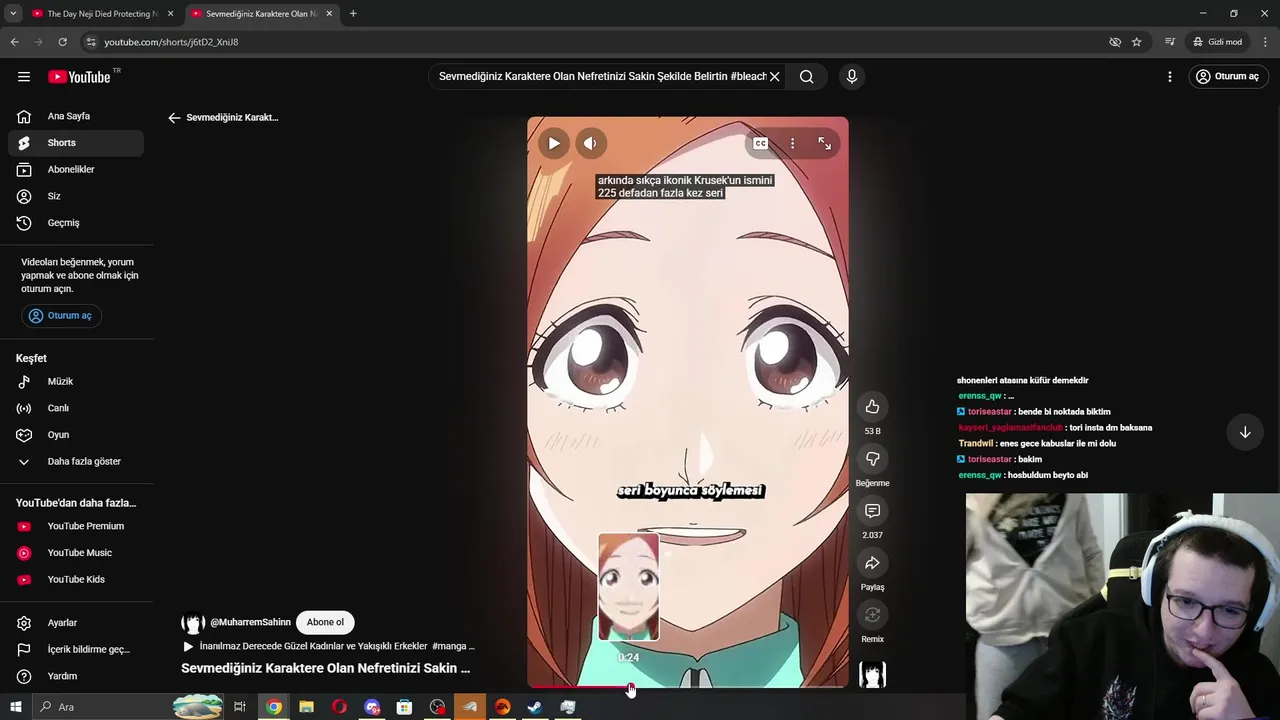1280x720 pixels.
Task: Open Geçmiş in the sidebar
Action: [76, 223]
